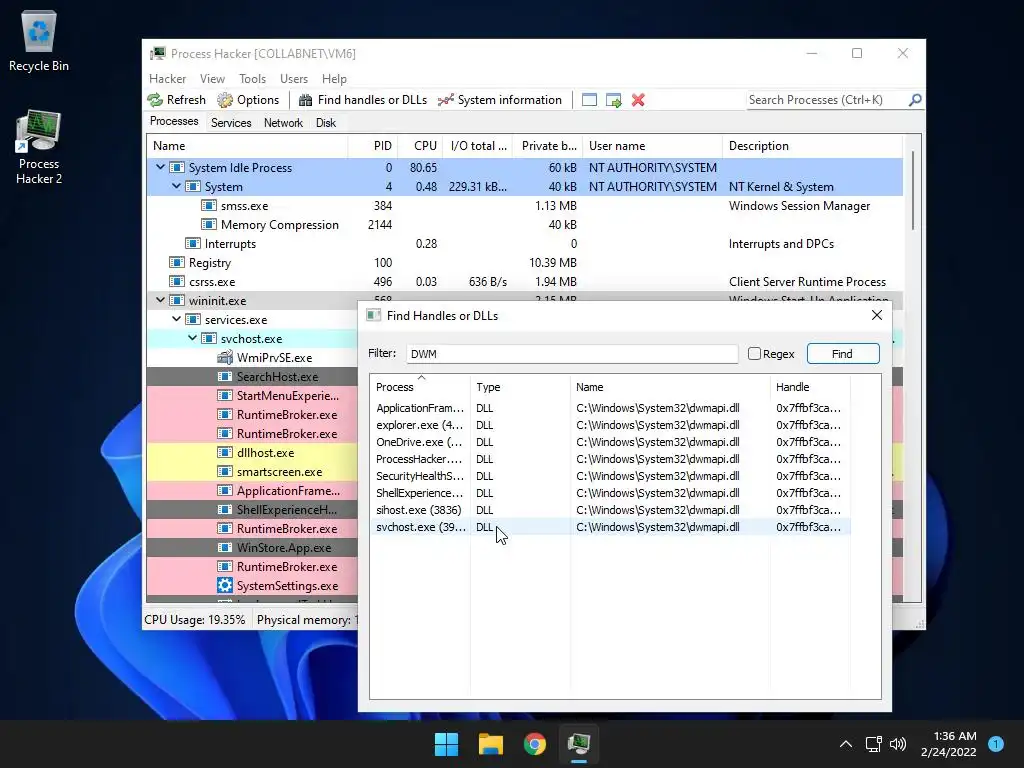Sort results by Process column header
This screenshot has height=768, width=1024.
coord(420,387)
